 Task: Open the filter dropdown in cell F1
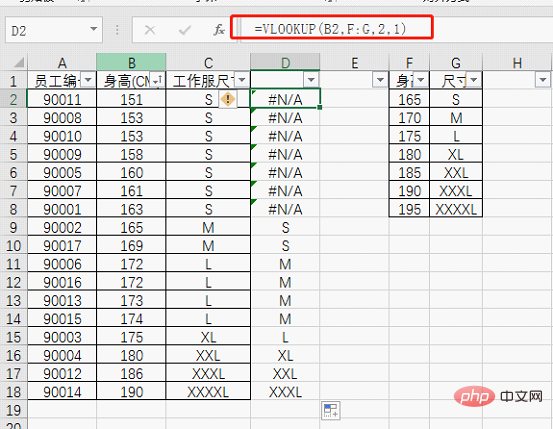420,80
